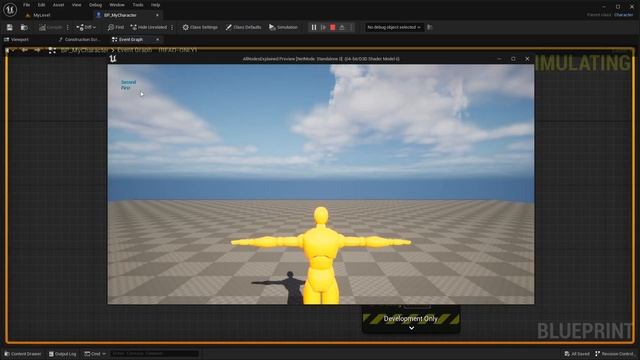Screen dimensions: 640x360
Task: Open the Content Drawer
Action: [22, 354]
